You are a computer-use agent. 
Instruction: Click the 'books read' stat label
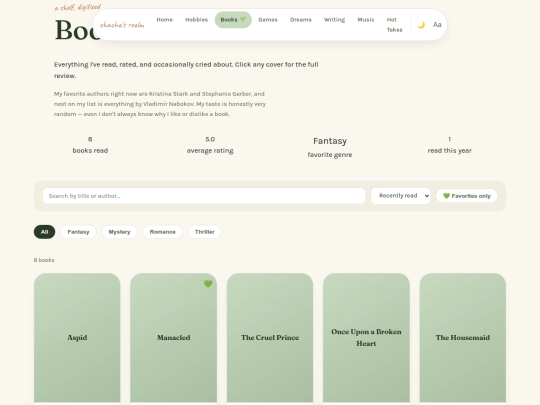click(90, 150)
